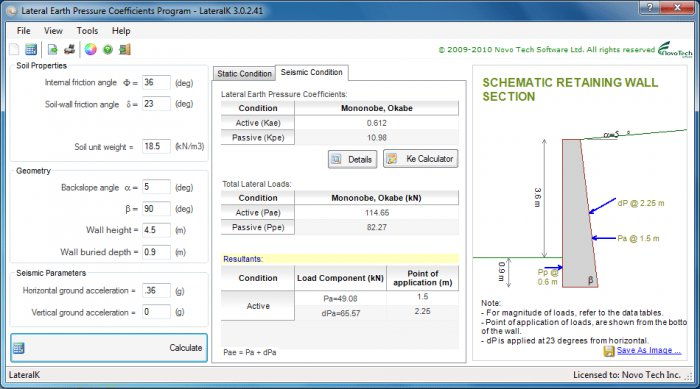Open the color wheel settings icon

point(91,50)
